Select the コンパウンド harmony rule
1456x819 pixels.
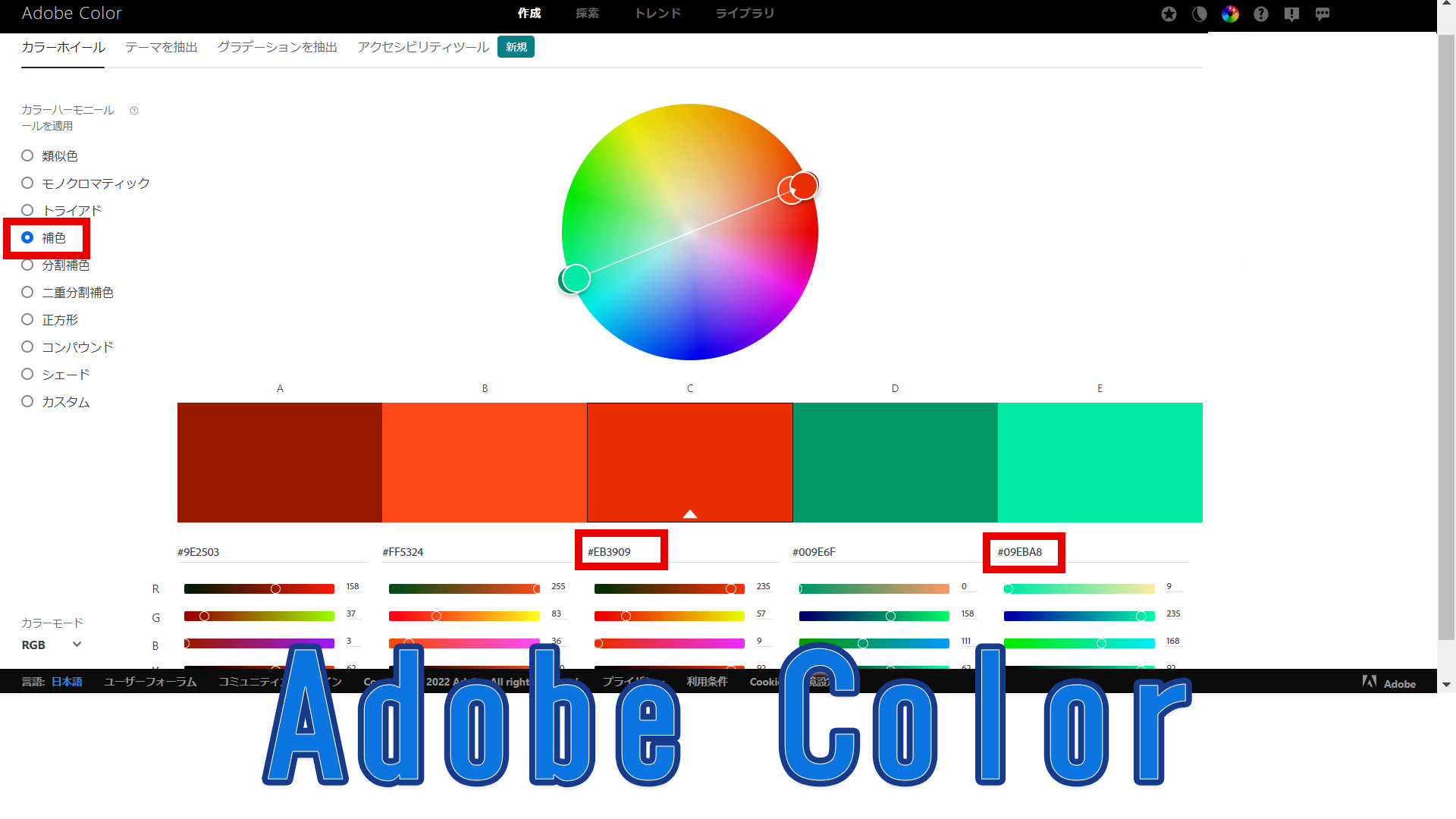tap(67, 347)
